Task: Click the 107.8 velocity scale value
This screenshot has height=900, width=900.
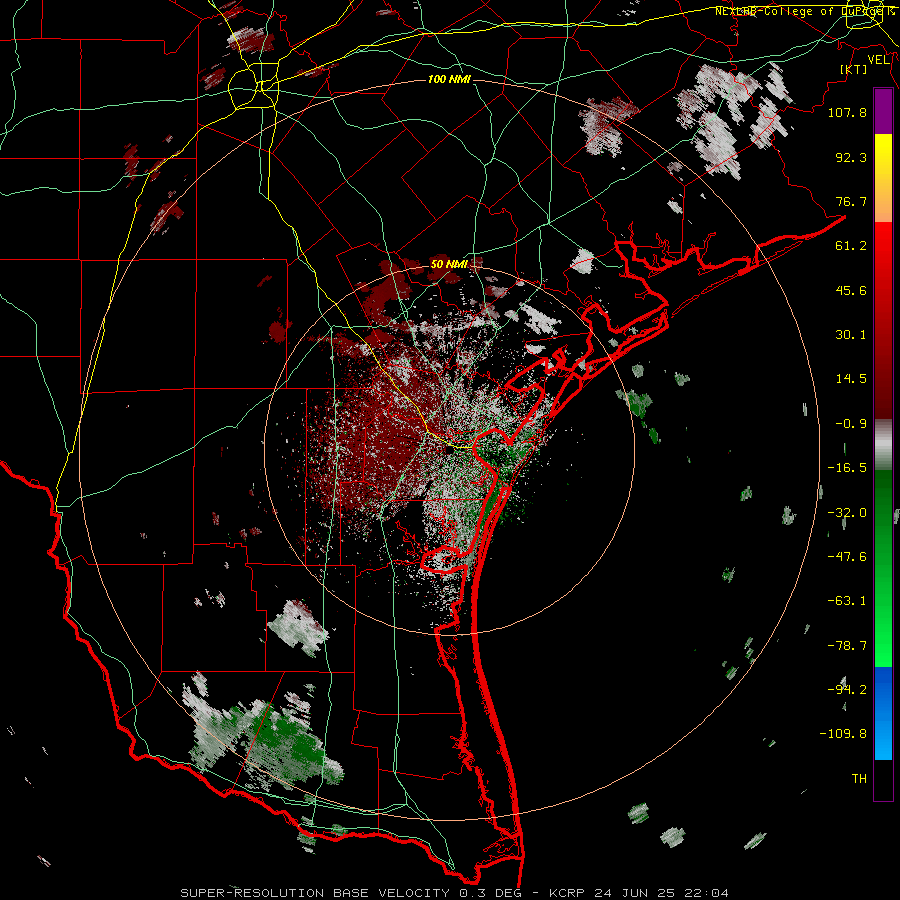Action: tap(847, 112)
